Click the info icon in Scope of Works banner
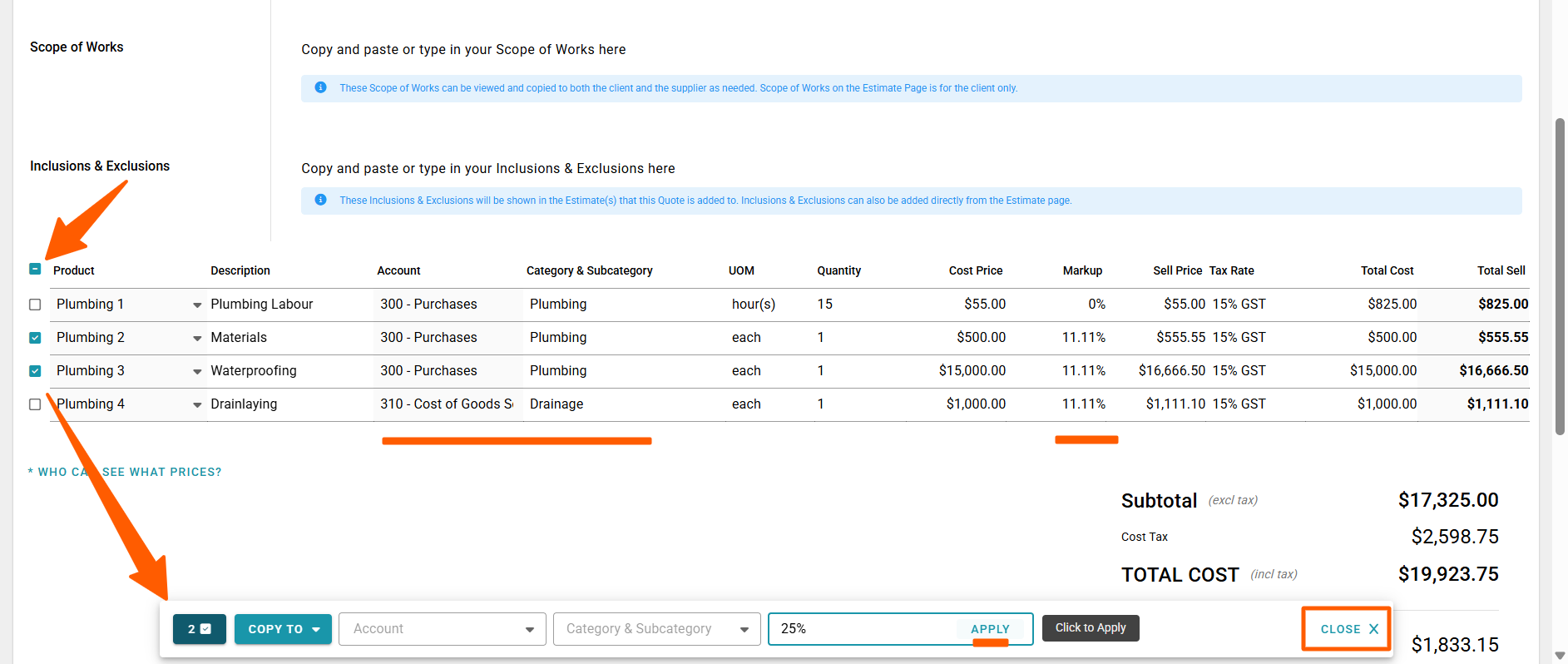This screenshot has width=1568, height=664. 320,87
